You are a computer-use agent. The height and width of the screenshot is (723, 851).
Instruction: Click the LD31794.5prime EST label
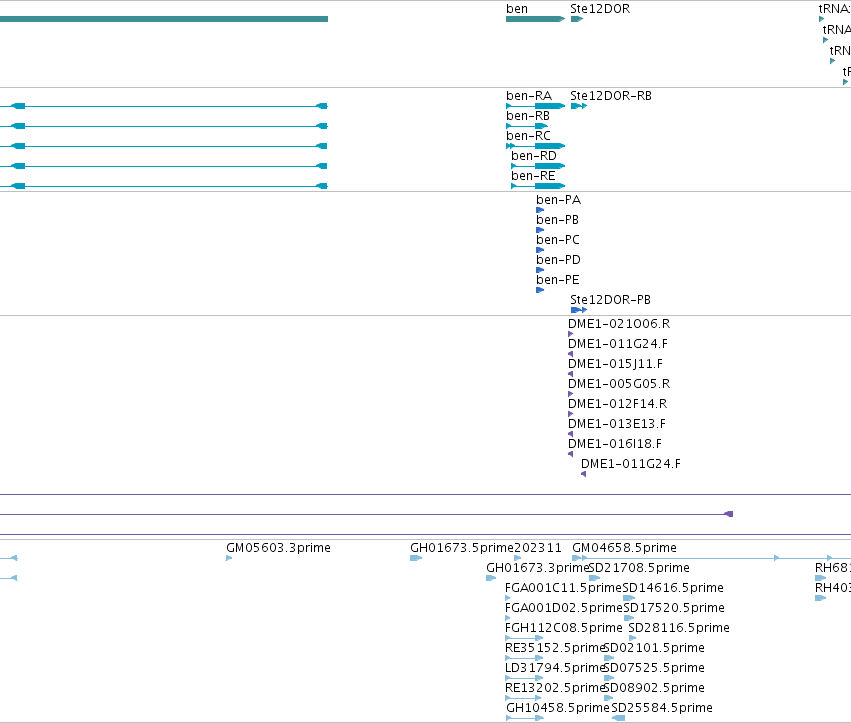point(554,668)
